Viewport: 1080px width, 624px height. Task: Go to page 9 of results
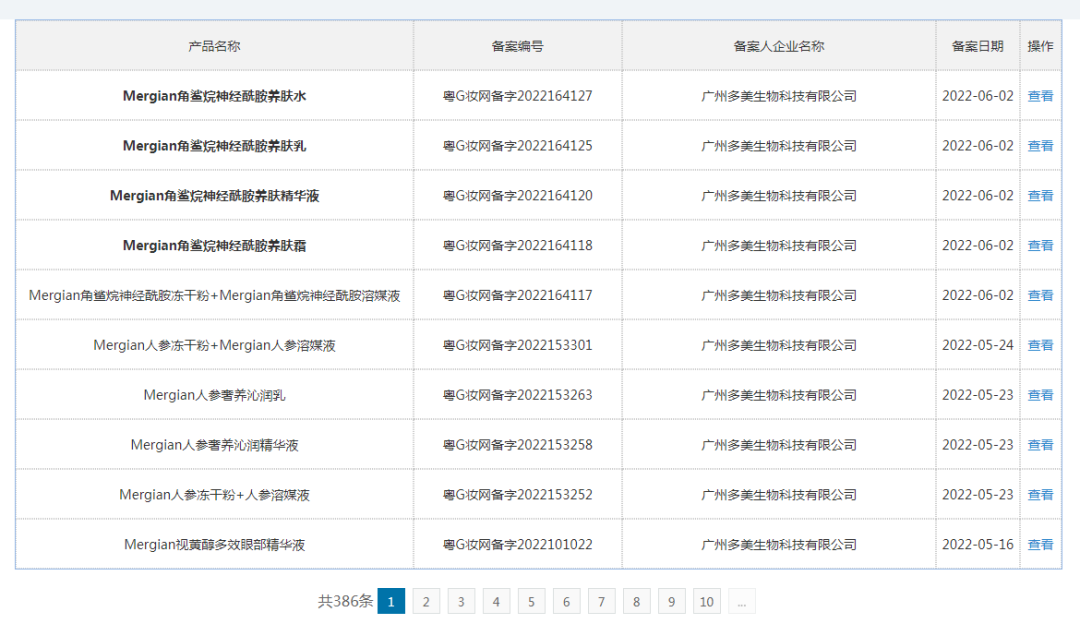coord(672,601)
